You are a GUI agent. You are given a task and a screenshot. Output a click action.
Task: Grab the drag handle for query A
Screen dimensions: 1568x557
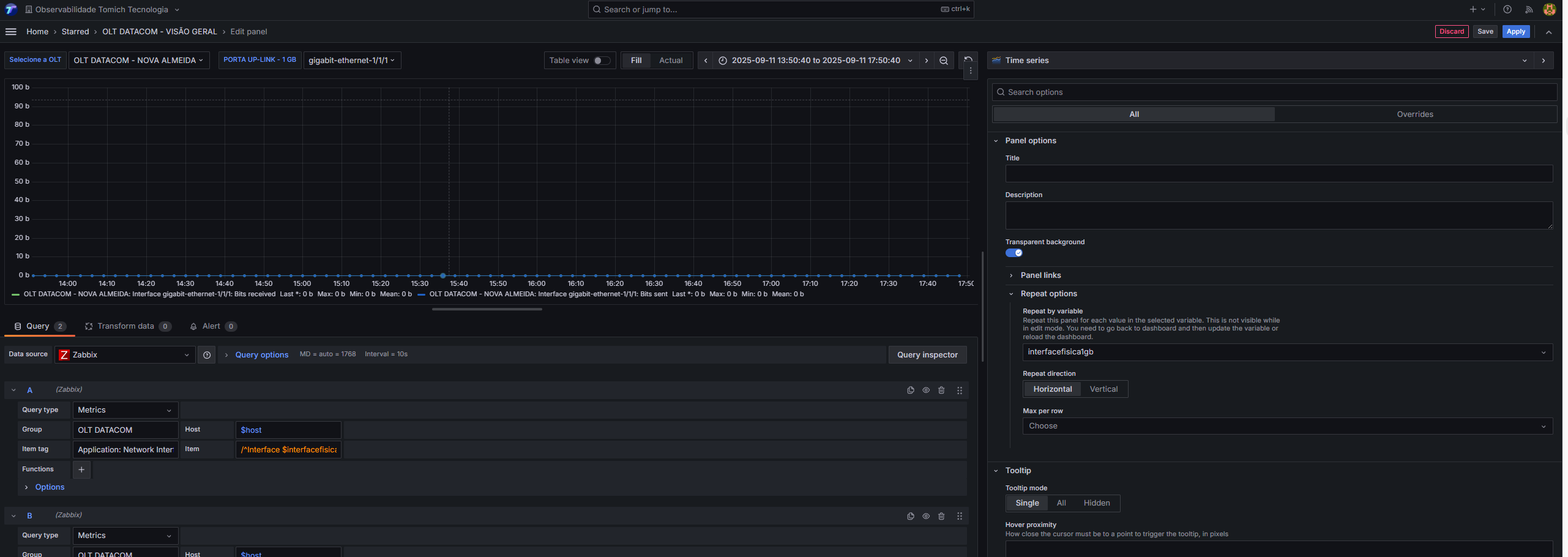960,391
